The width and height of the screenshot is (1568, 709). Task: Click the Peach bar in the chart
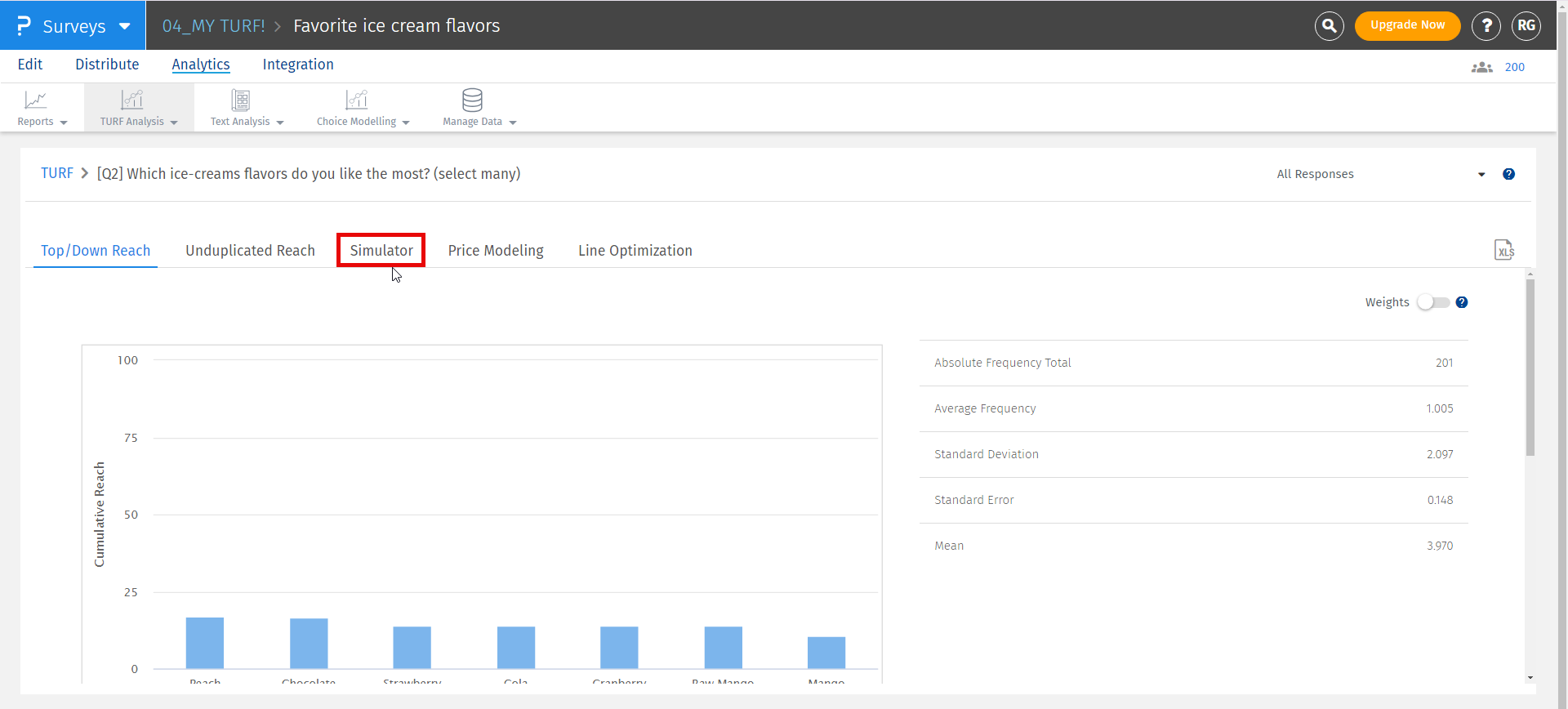205,643
